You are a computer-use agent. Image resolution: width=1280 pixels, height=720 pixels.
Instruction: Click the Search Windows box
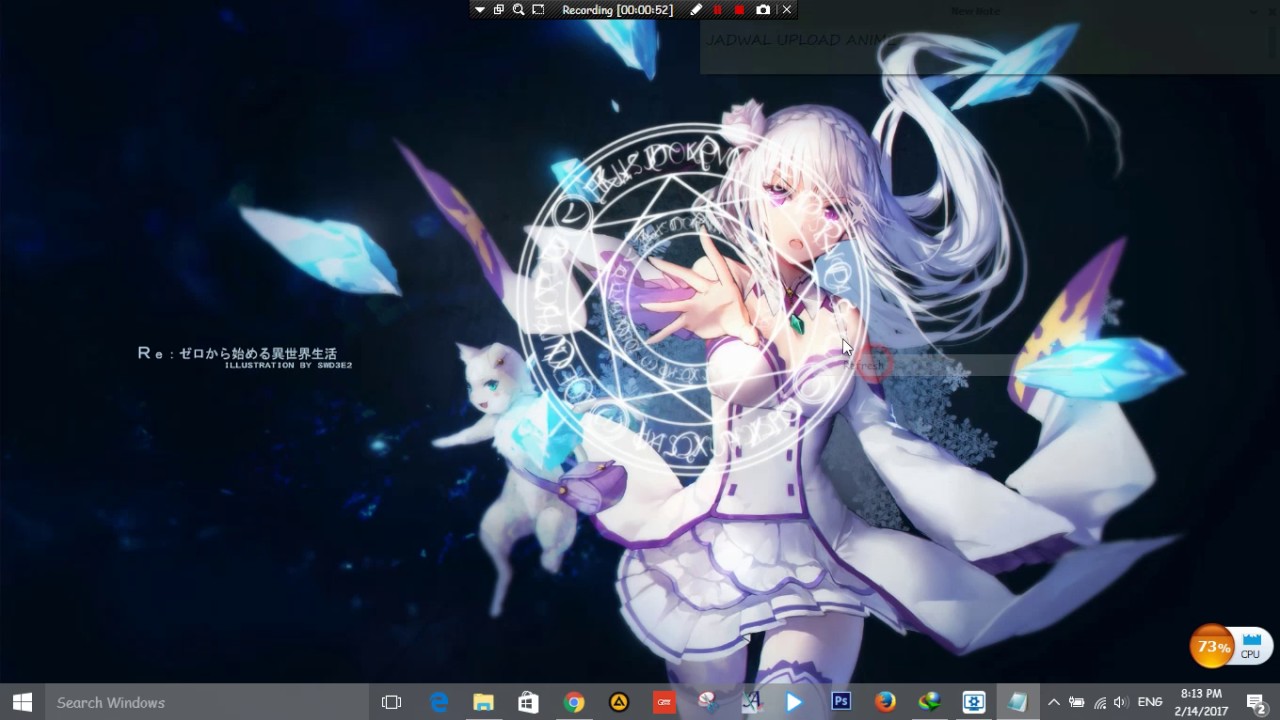coord(207,702)
